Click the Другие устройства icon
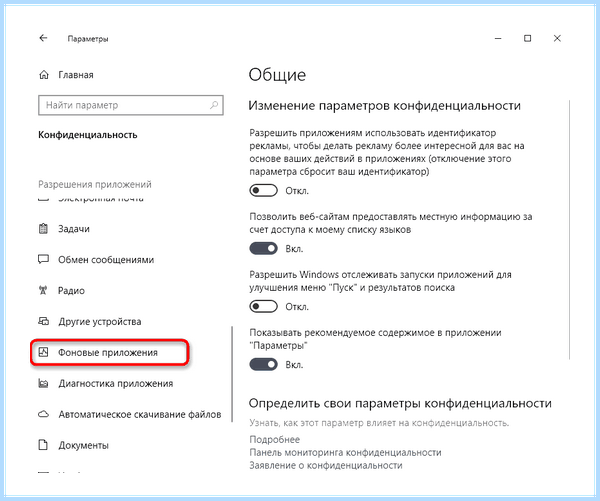This screenshot has width=600, height=501. point(44,321)
